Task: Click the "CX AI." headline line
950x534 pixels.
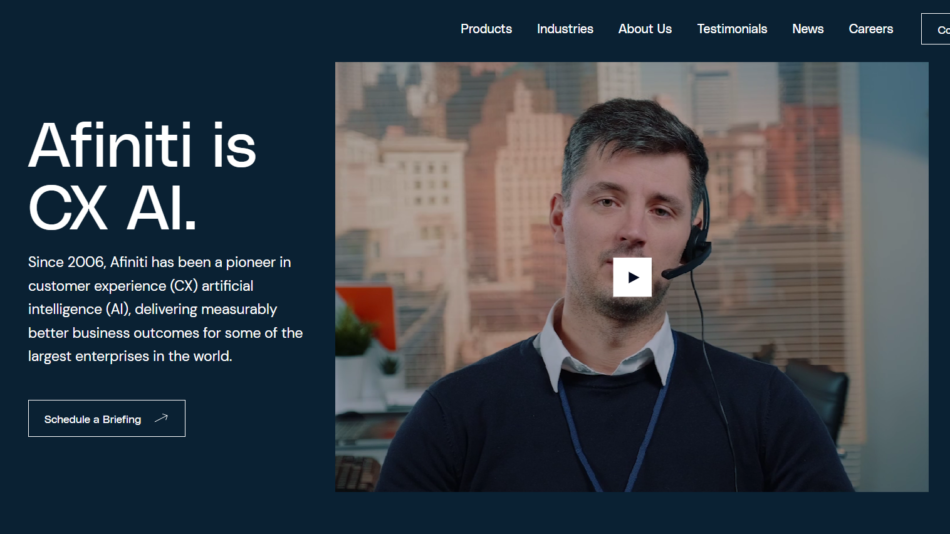Action: [112, 208]
